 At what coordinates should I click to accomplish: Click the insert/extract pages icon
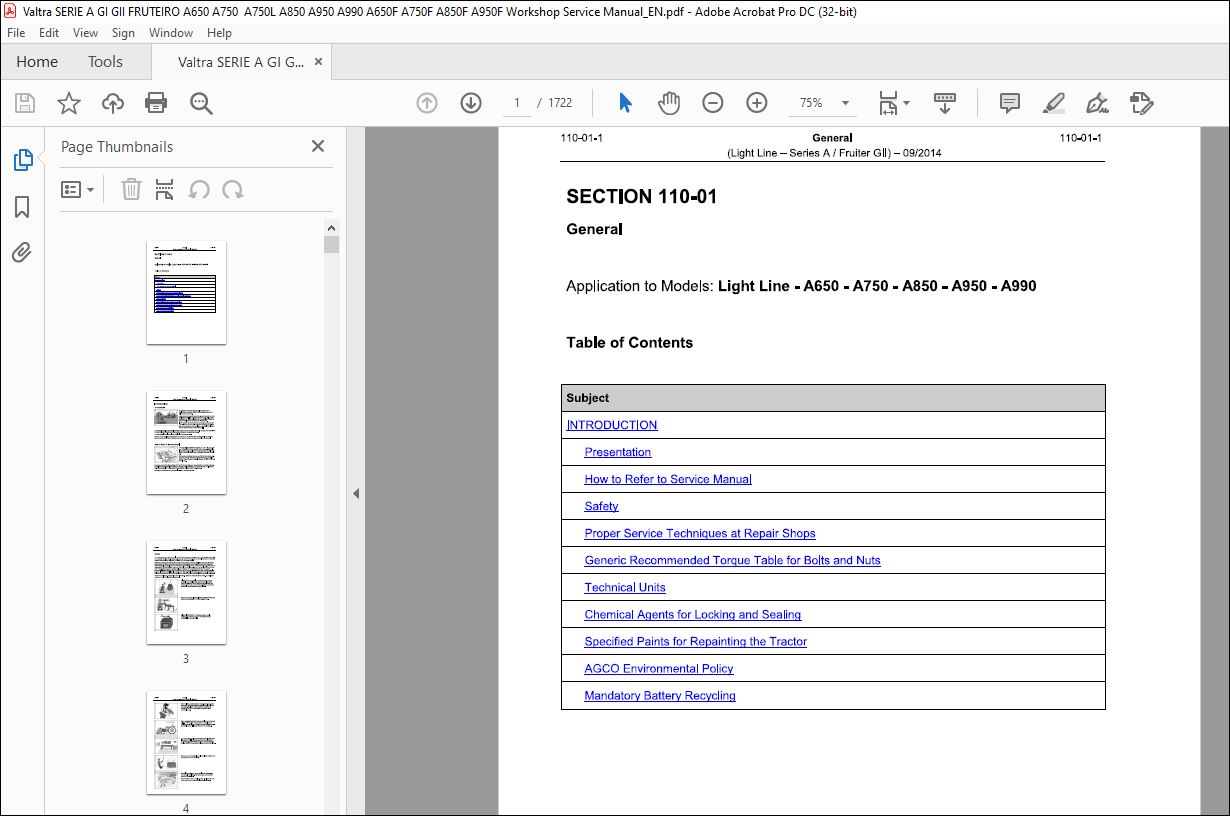pyautogui.click(x=165, y=190)
